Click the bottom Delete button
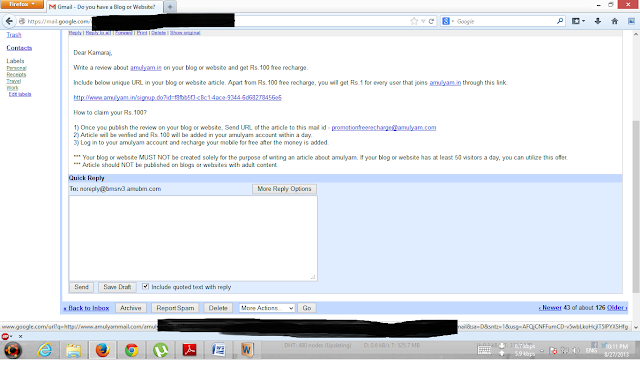The height and width of the screenshot is (365, 640). (x=218, y=308)
